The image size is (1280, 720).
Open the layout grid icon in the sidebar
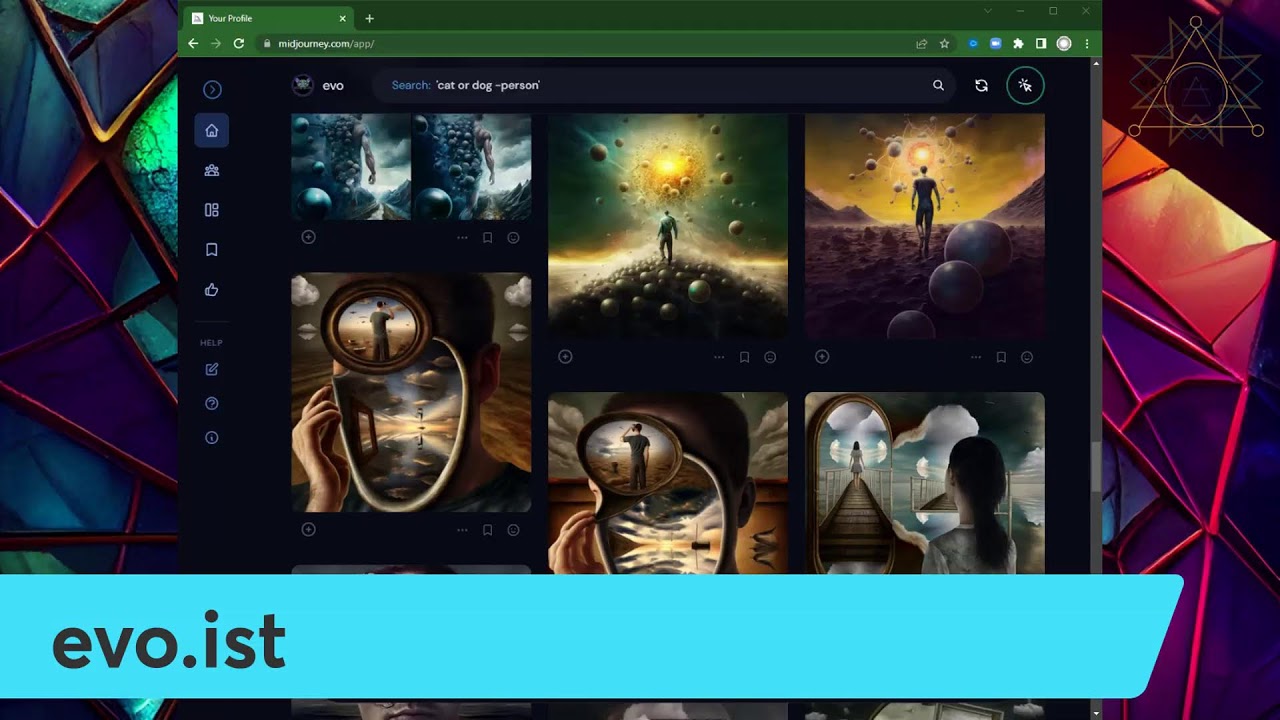(x=212, y=210)
